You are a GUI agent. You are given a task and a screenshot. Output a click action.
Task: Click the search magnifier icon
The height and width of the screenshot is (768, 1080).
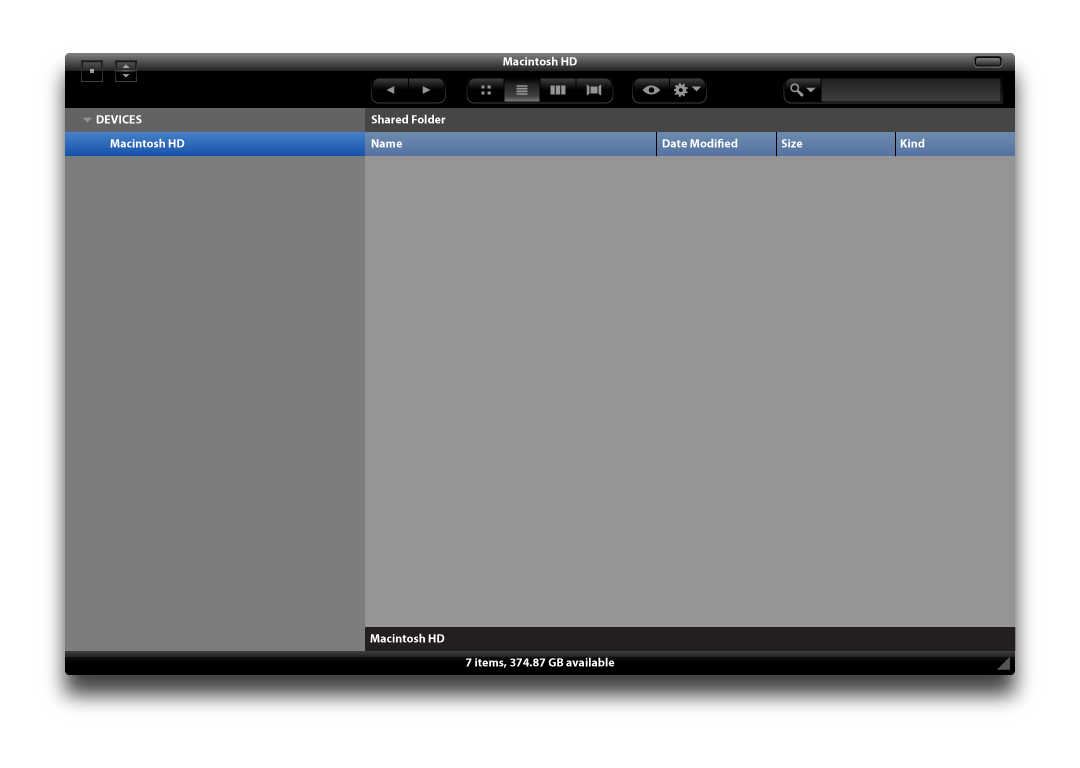(797, 90)
